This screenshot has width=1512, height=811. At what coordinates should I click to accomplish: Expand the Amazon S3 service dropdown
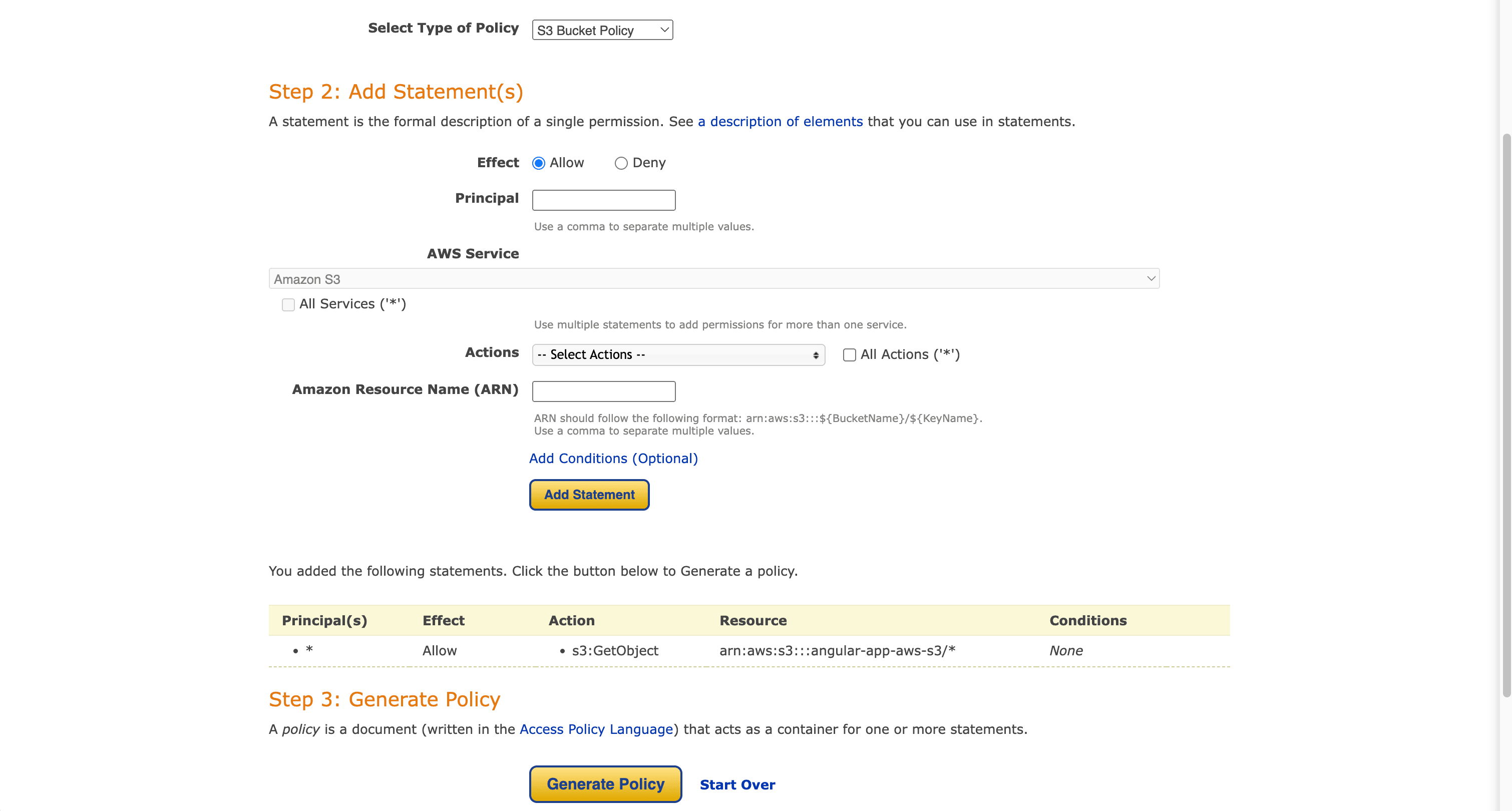(x=713, y=279)
